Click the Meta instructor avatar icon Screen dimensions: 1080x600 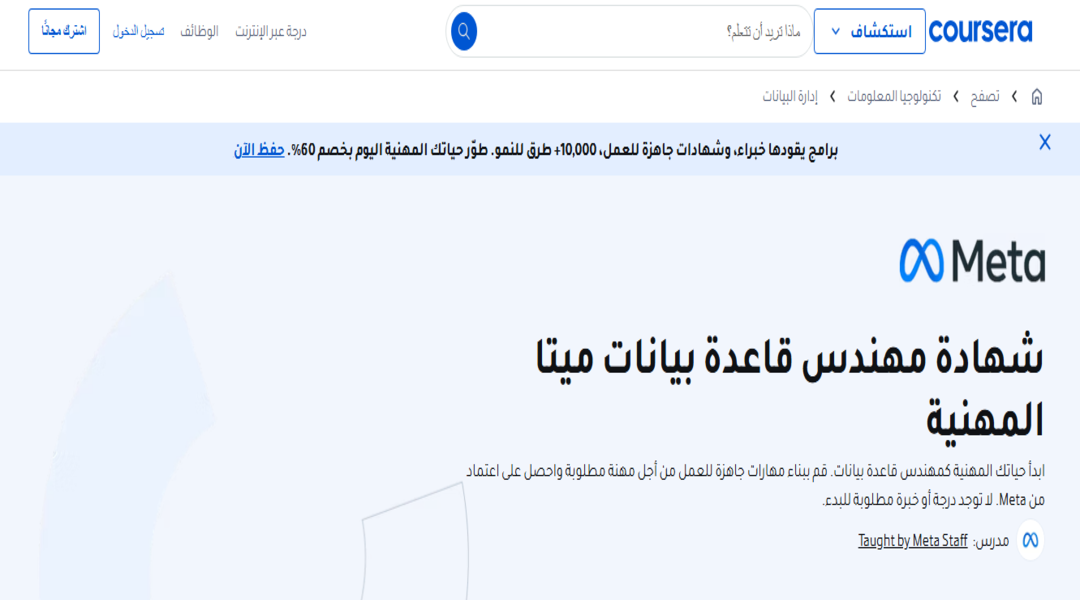[1030, 541]
